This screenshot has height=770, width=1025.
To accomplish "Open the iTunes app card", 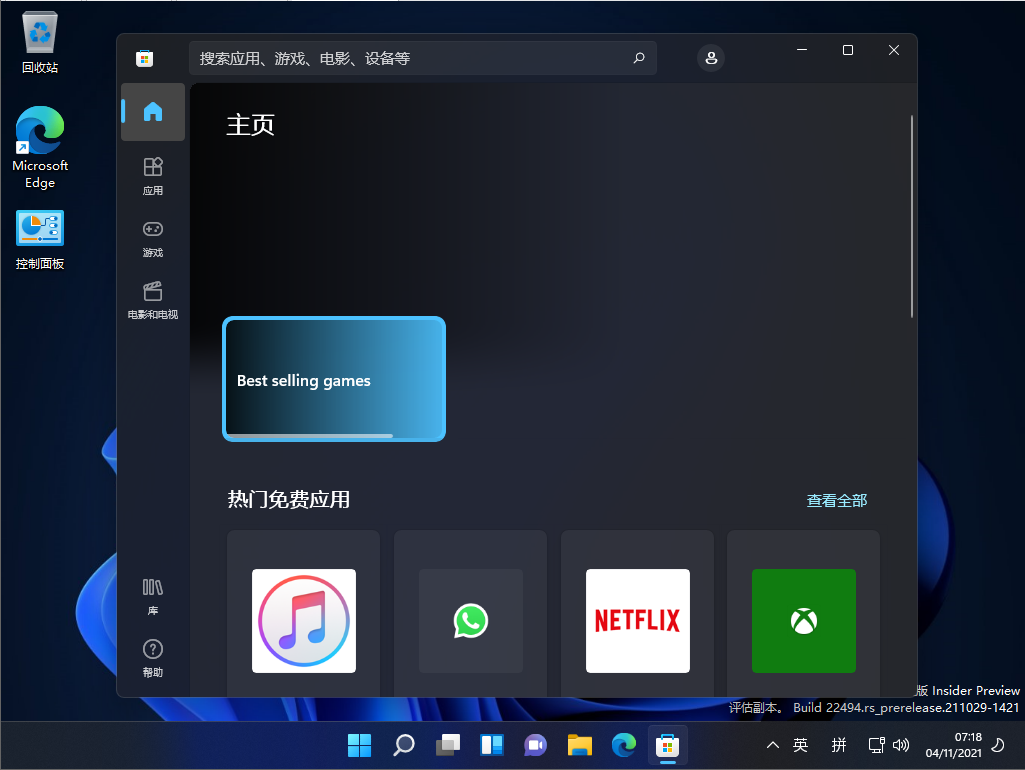I will pyautogui.click(x=303, y=613).
